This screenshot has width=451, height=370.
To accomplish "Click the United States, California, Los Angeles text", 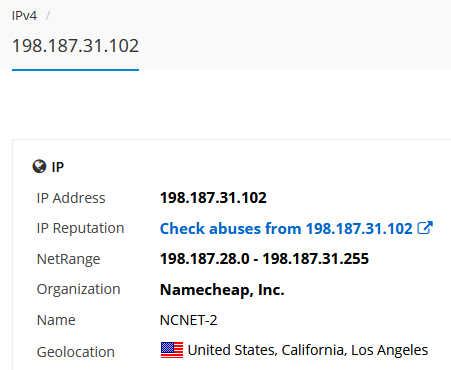I will [308, 350].
